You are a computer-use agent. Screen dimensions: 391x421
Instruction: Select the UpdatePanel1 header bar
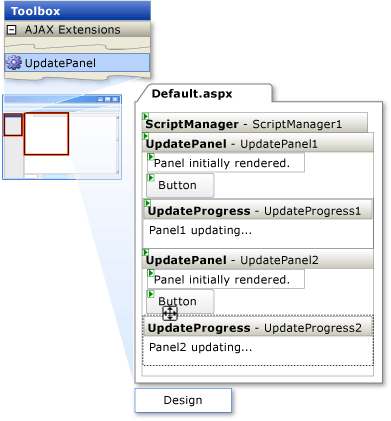[x=258, y=143]
